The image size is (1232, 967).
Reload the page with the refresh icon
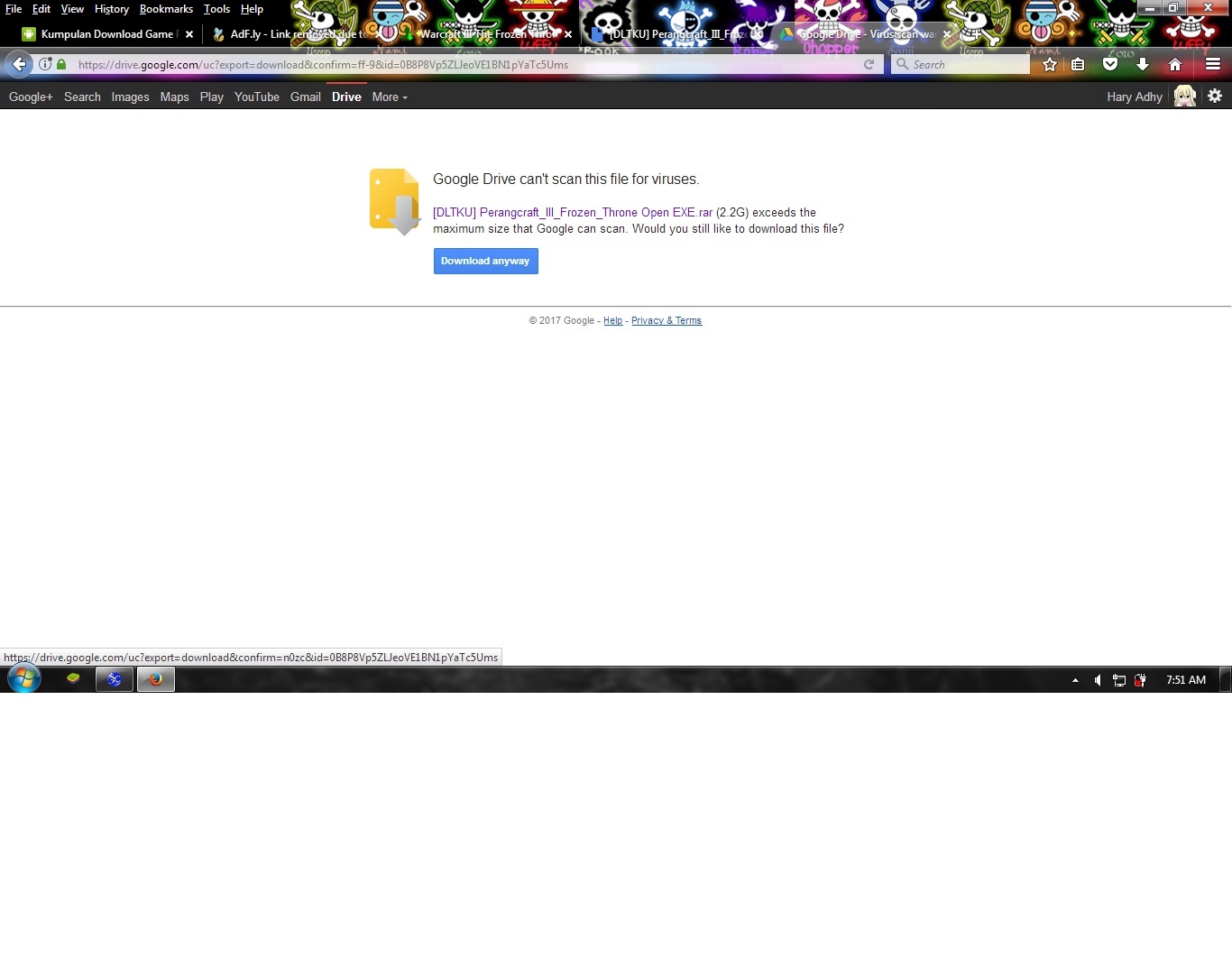pos(869,64)
